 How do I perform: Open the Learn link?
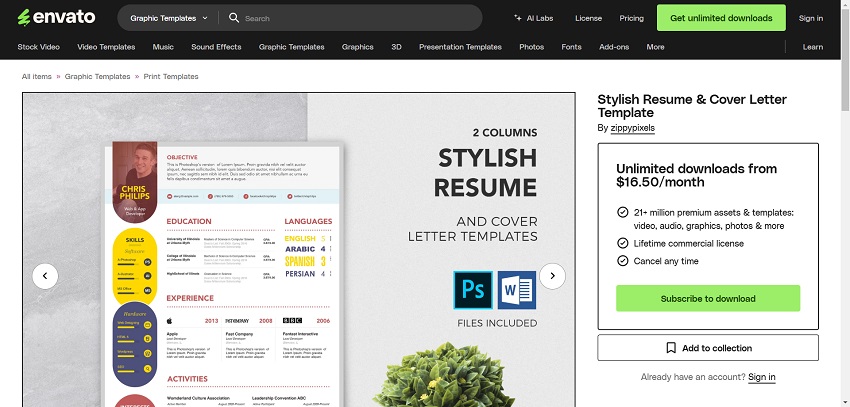[813, 47]
